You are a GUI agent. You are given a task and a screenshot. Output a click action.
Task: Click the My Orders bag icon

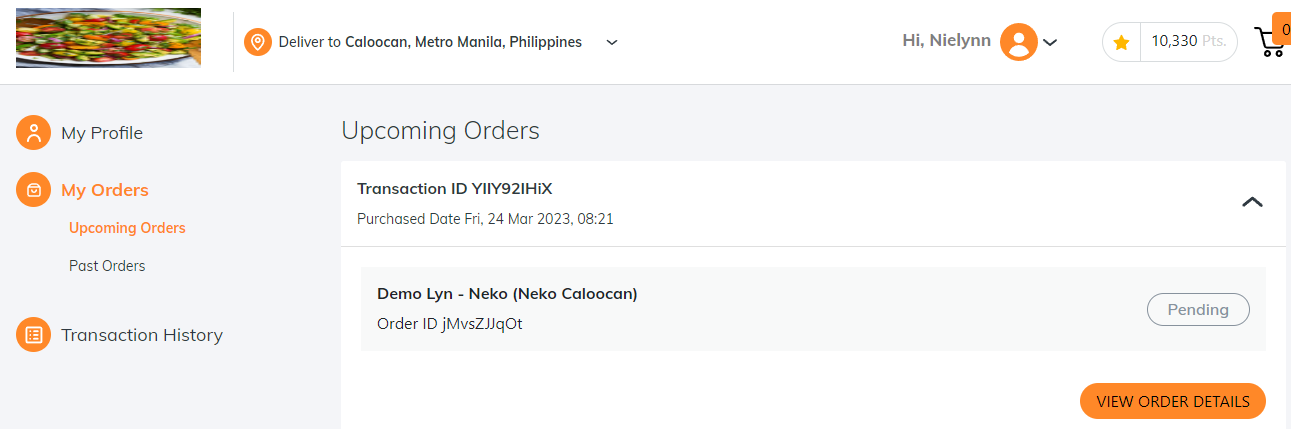[x=33, y=190]
